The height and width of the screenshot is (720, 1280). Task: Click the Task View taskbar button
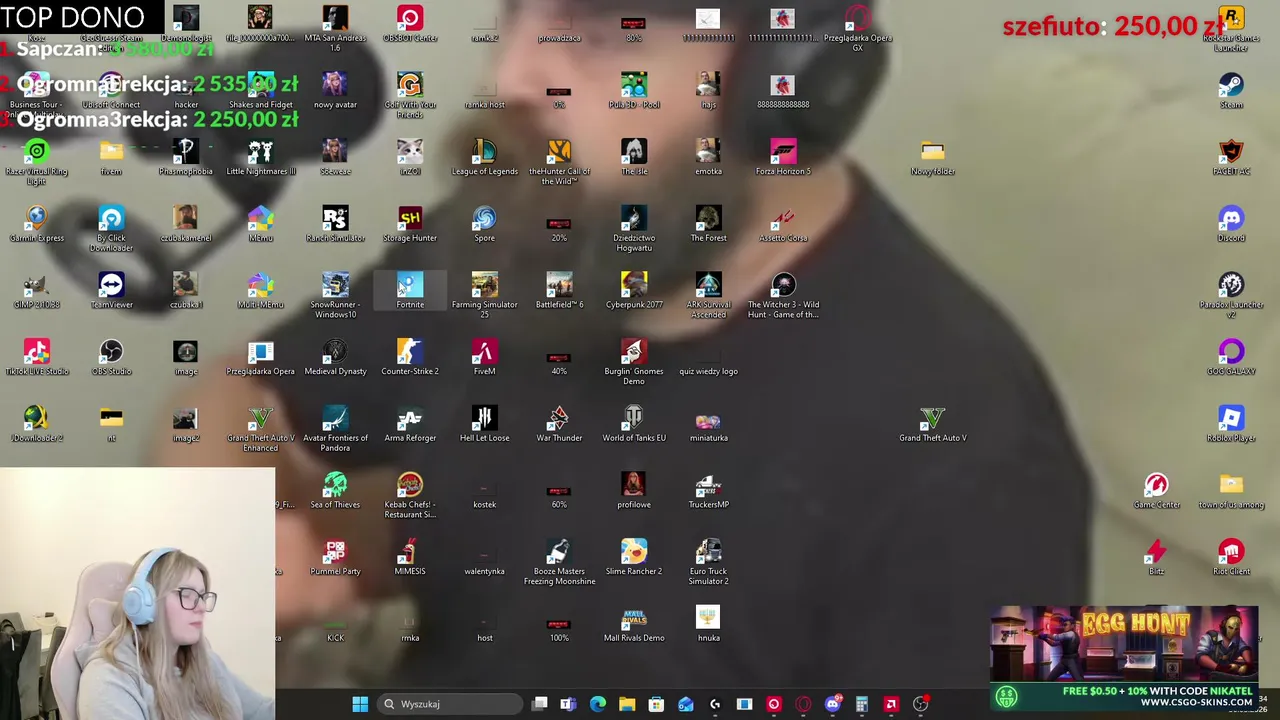point(539,704)
